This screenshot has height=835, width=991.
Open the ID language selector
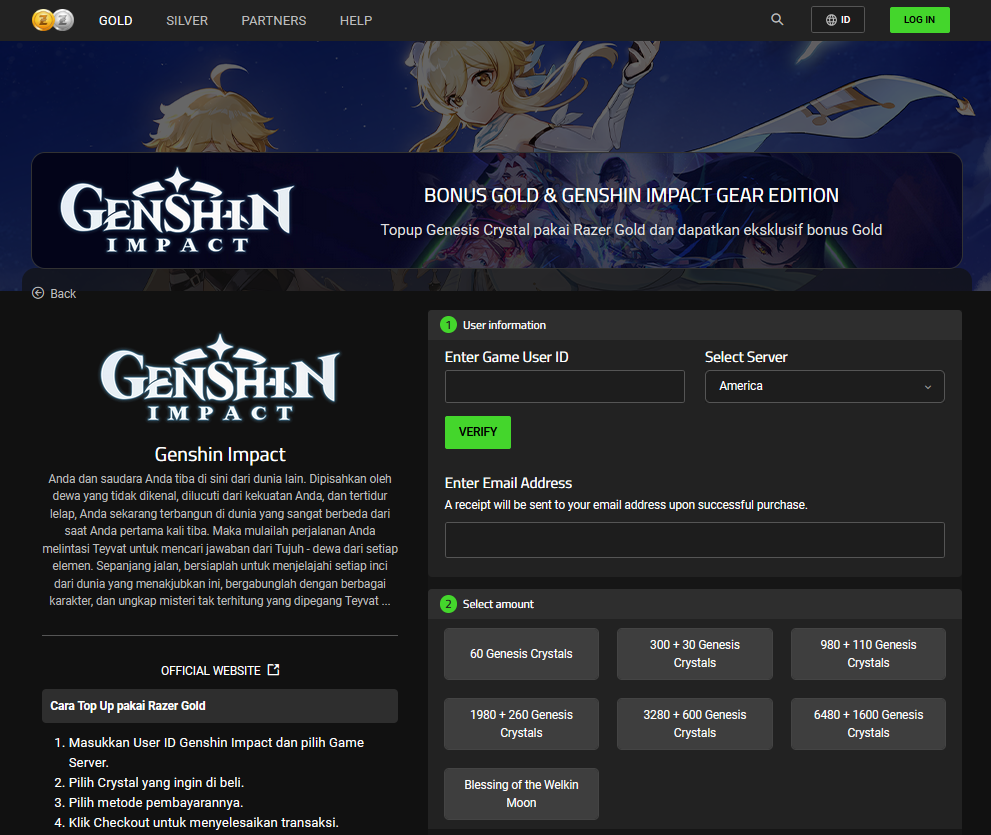[837, 20]
